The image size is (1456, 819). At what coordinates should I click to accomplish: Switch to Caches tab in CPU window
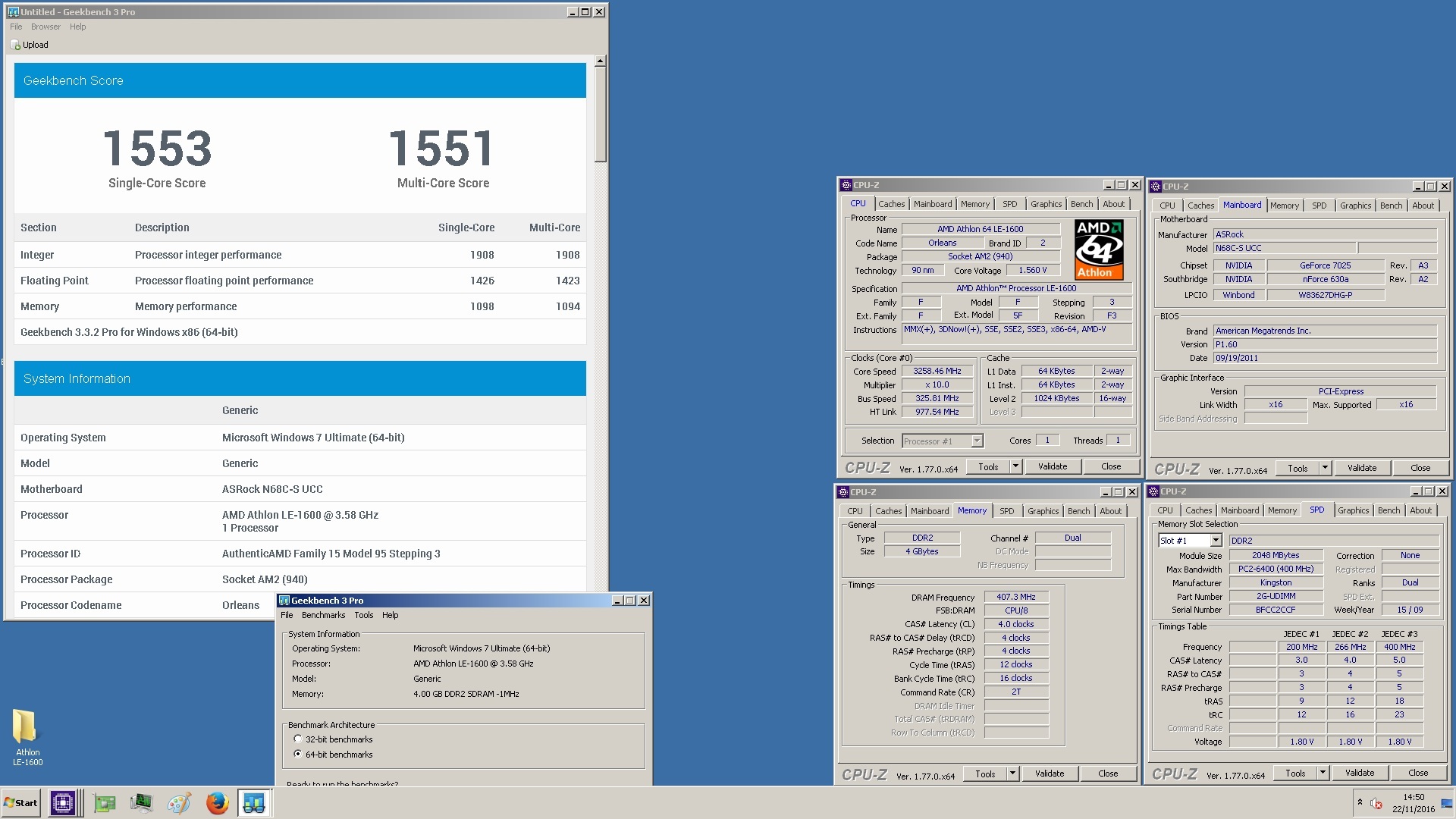click(x=891, y=205)
